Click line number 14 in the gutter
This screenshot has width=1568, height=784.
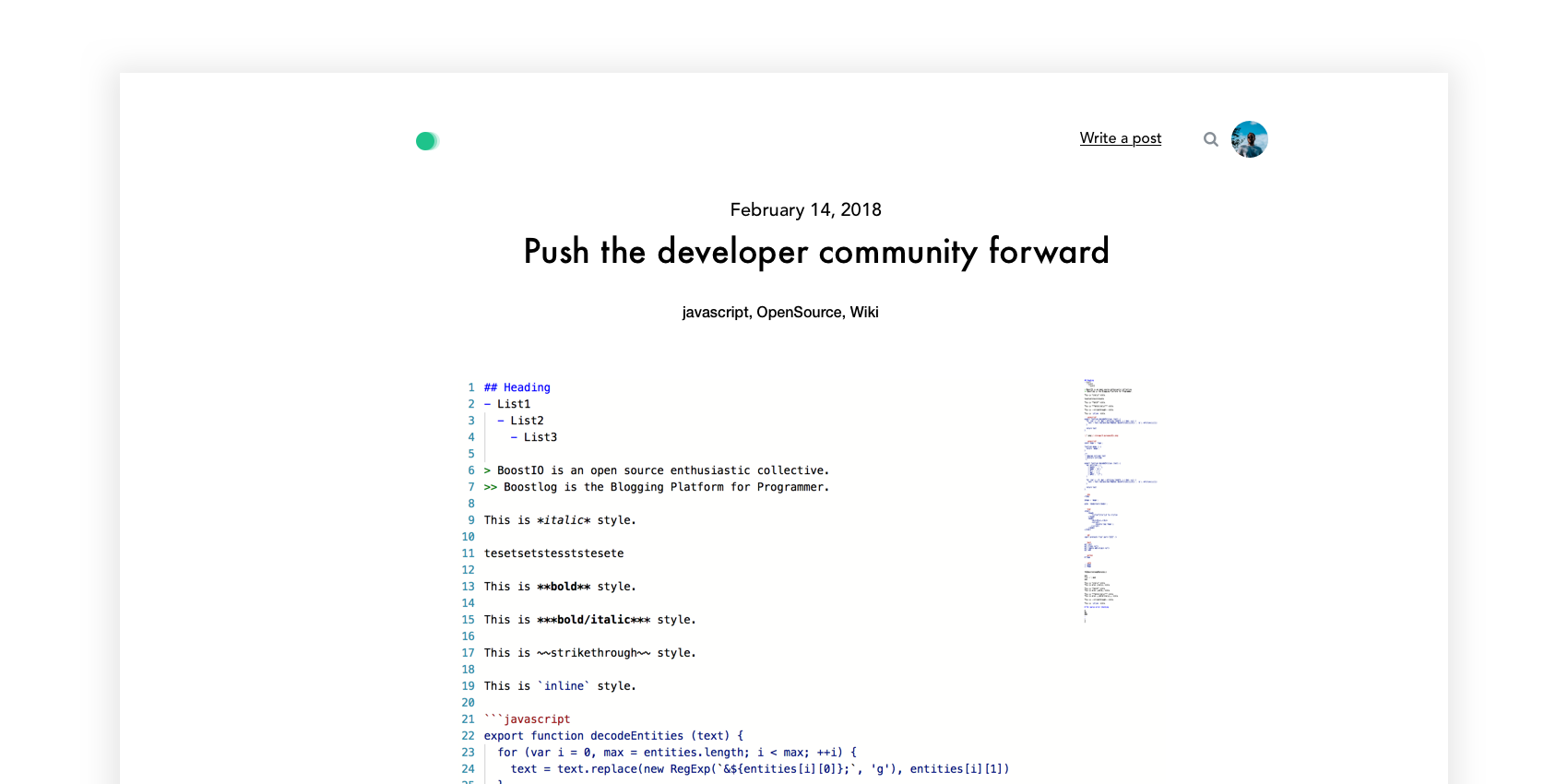coord(468,603)
